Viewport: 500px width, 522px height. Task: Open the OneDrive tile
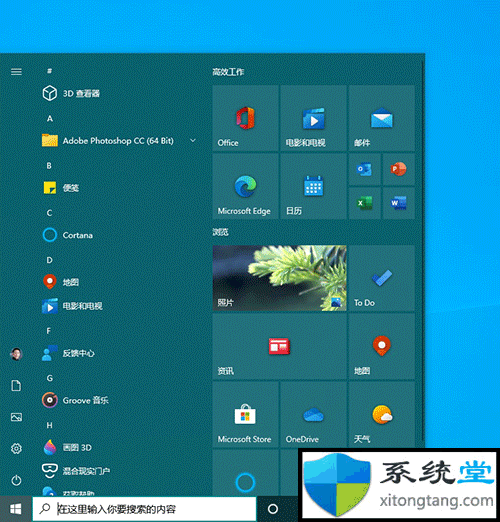point(313,415)
